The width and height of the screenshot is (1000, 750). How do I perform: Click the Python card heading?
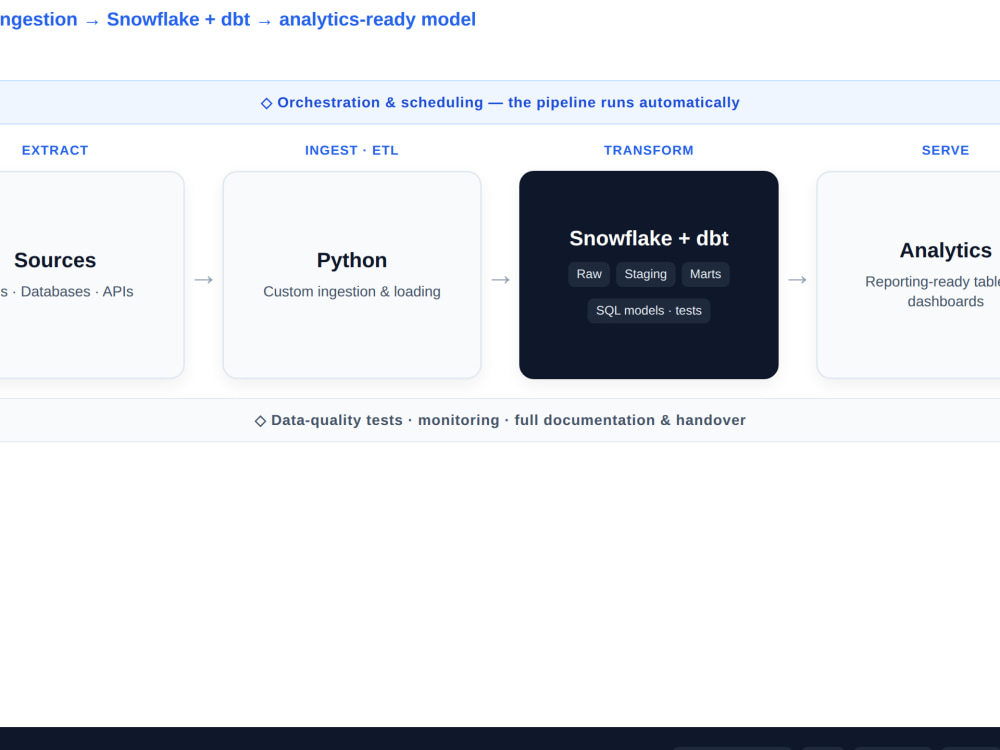352,260
